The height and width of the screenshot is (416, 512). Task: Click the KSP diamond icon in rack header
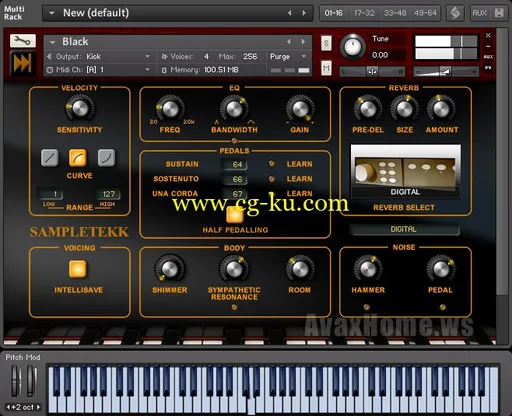coord(455,13)
